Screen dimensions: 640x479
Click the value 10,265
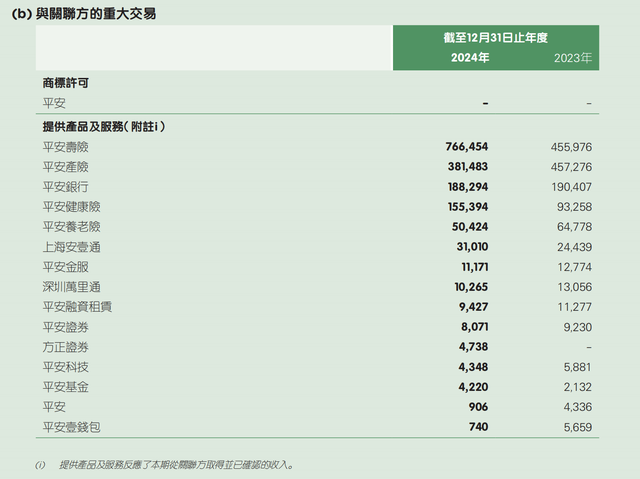point(471,287)
